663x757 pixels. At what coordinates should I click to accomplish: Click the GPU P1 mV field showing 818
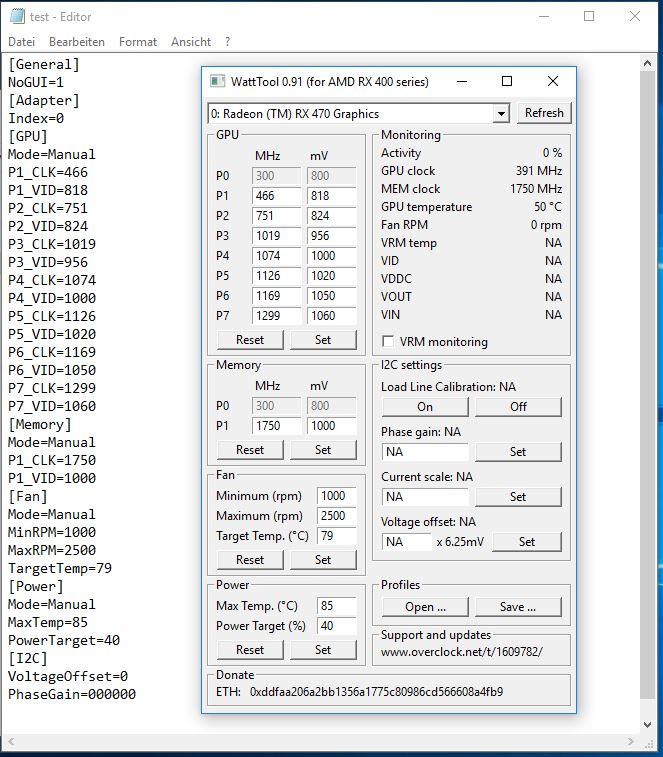331,196
